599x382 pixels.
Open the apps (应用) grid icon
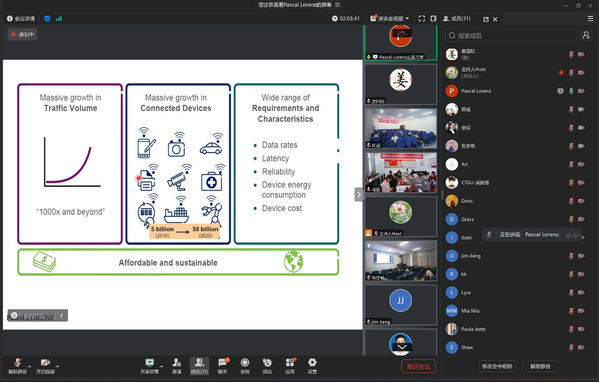(x=290, y=366)
